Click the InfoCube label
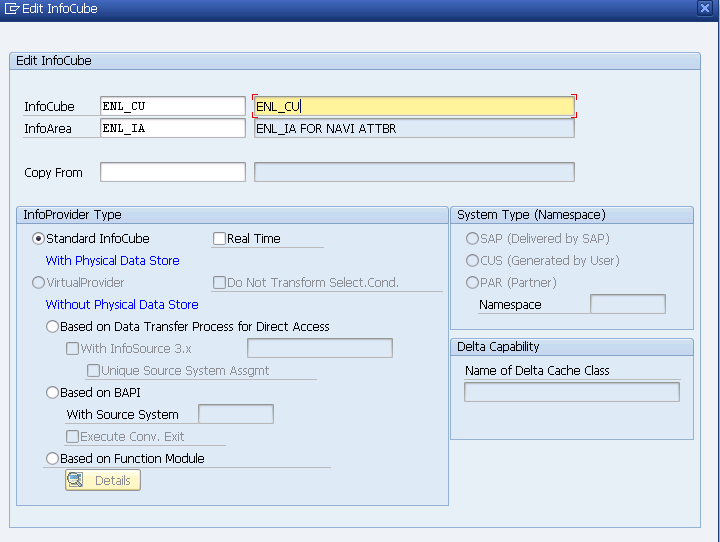 (x=49, y=107)
